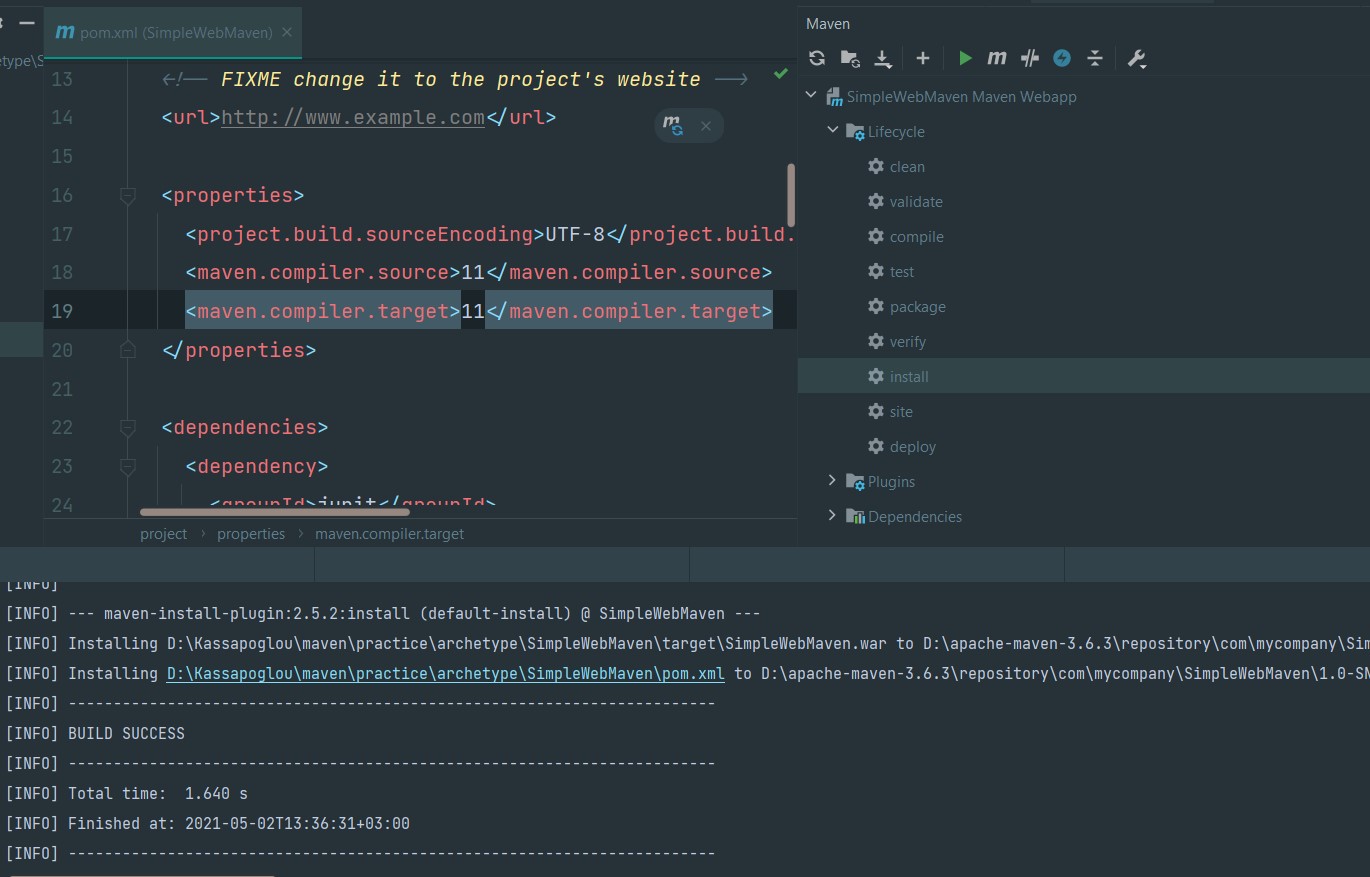Select the site lifecycle goal
Viewport: 1370px width, 877px height.
(x=901, y=412)
